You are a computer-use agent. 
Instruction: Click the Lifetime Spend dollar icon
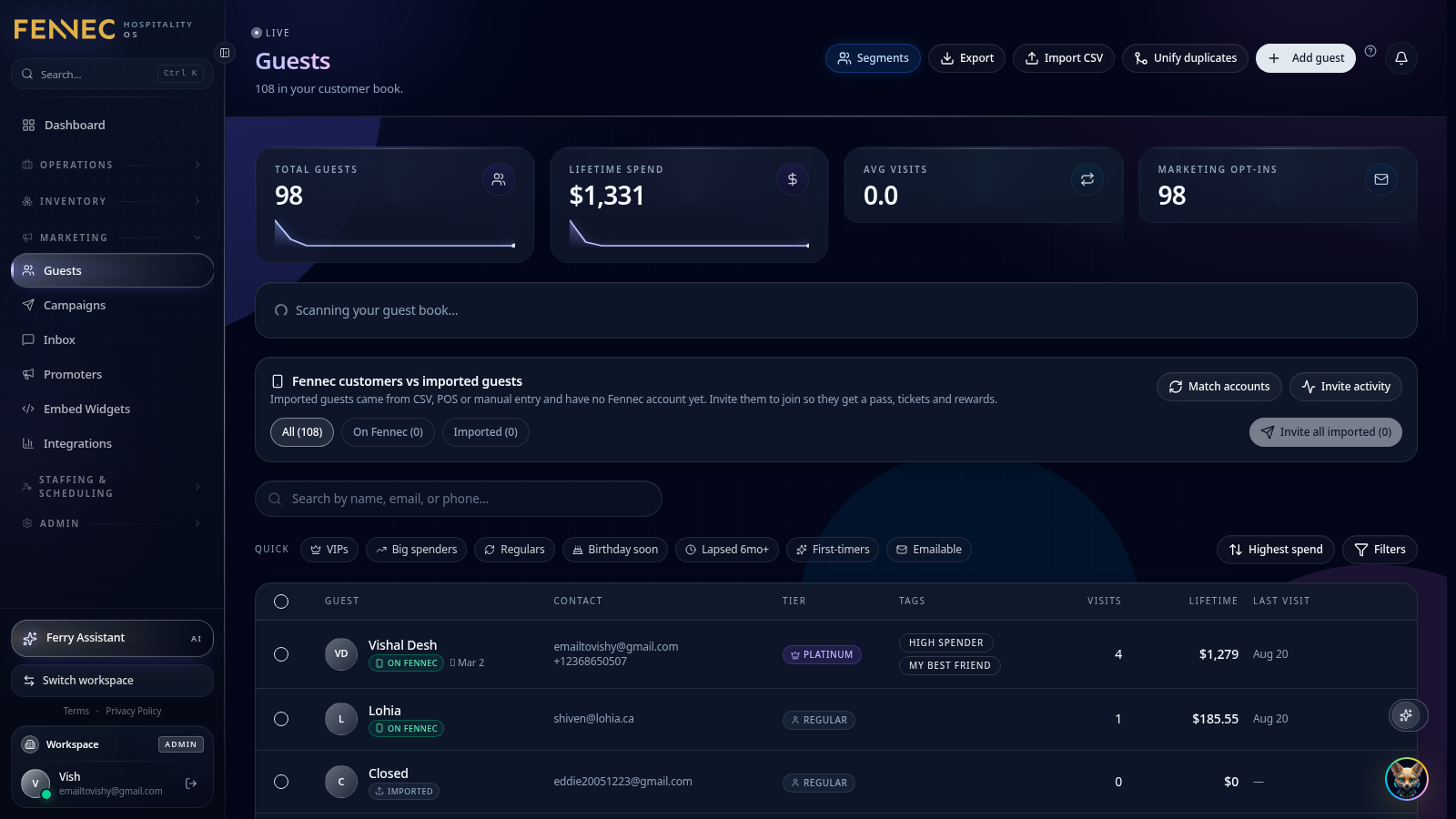pyautogui.click(x=793, y=179)
